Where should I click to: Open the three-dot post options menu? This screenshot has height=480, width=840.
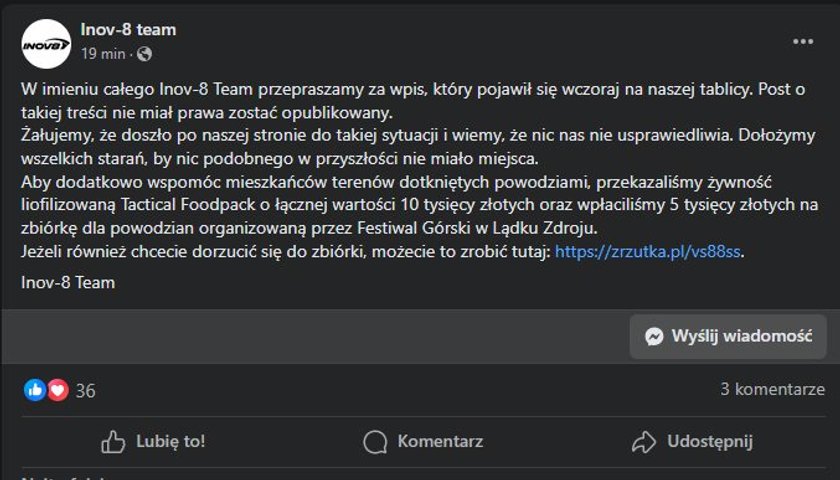pos(803,42)
